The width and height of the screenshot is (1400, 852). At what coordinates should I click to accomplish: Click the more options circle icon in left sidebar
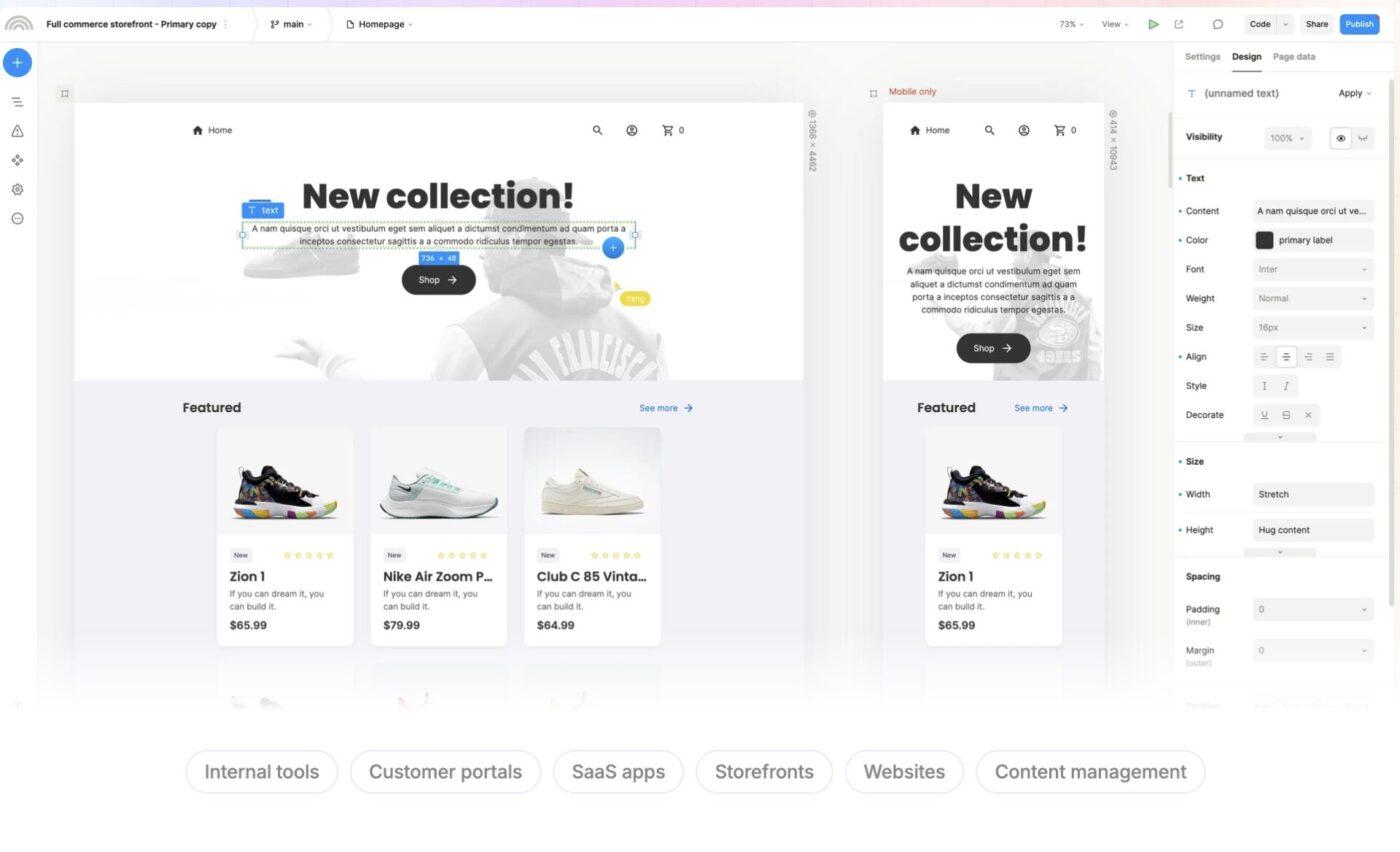pos(17,218)
